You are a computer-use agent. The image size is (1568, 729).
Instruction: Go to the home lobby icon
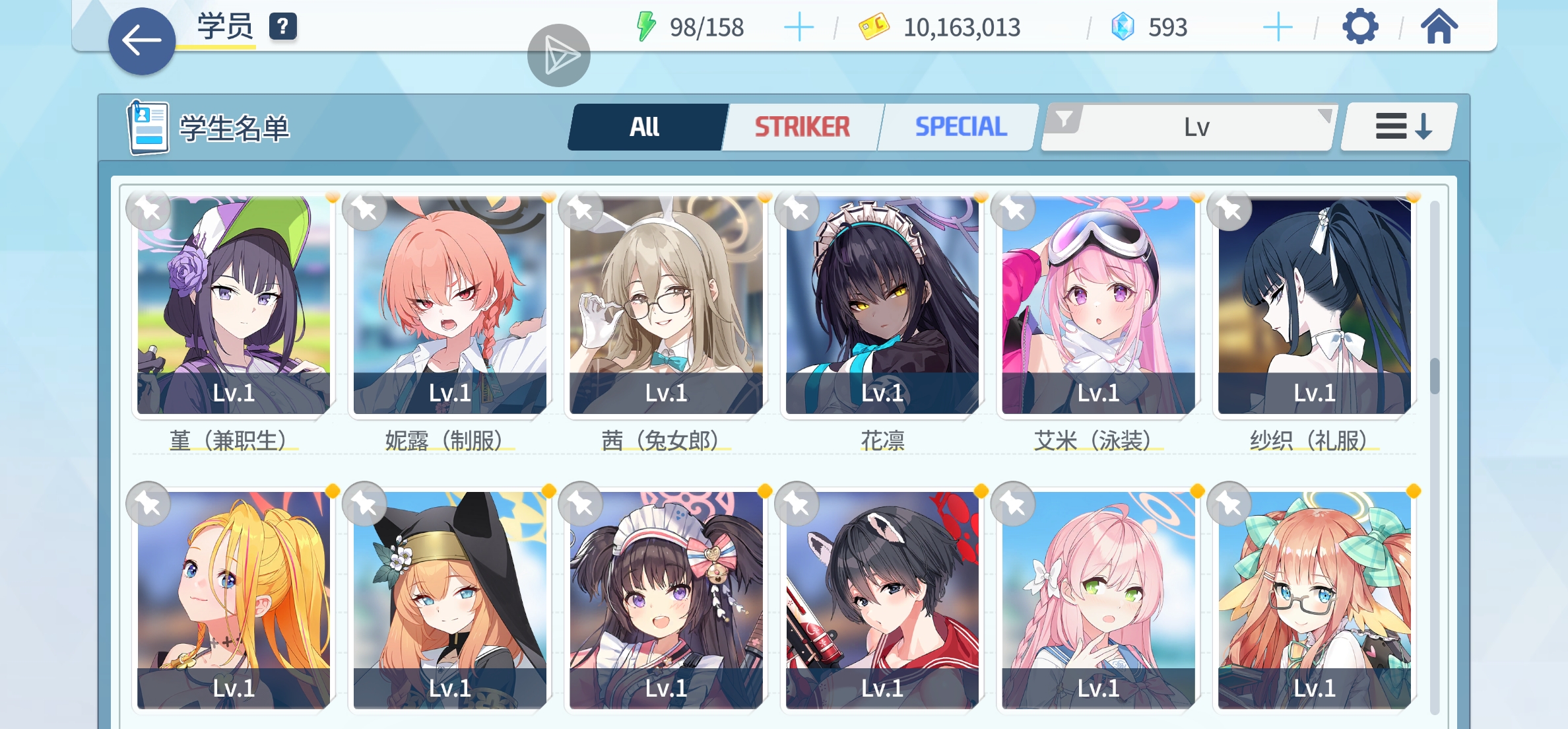pos(1439,27)
